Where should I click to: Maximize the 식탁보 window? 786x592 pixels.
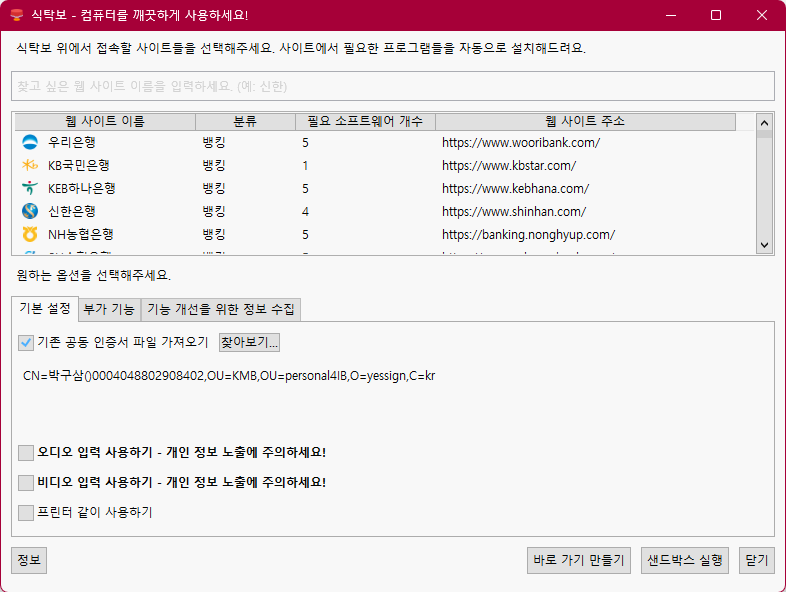716,15
